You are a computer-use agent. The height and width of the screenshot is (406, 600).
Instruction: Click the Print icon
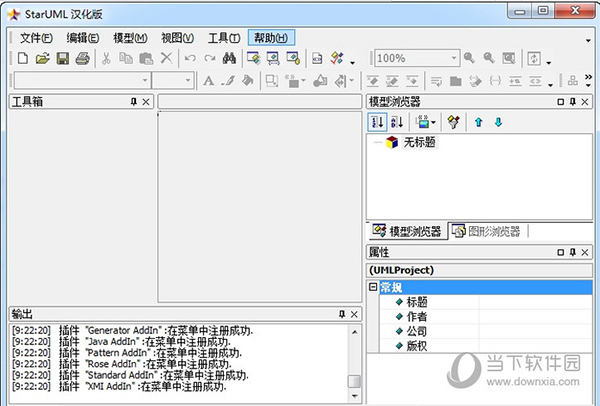[83, 59]
